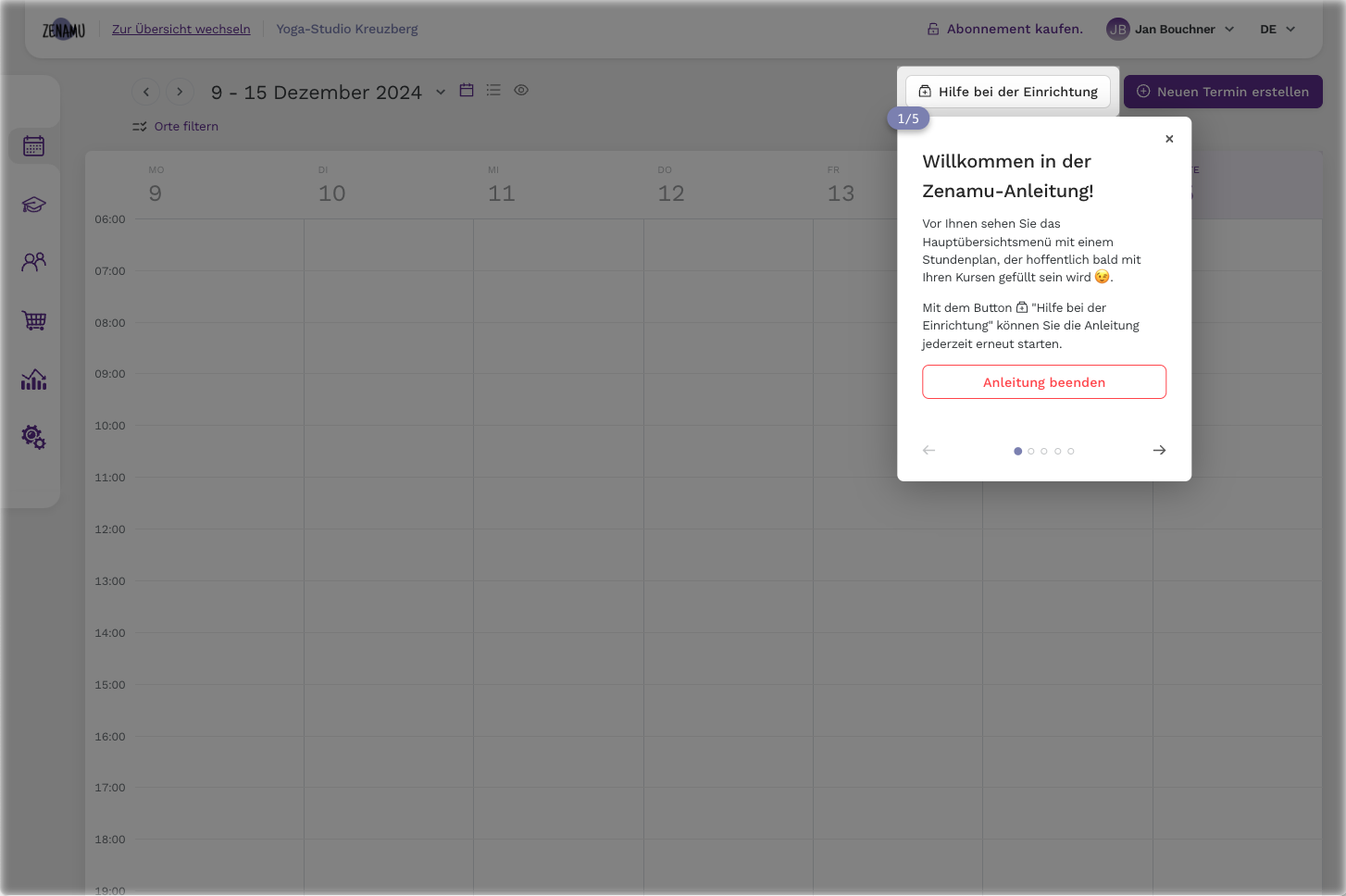The image size is (1346, 896).
Task: Toggle the eye visibility icon
Action: (521, 90)
